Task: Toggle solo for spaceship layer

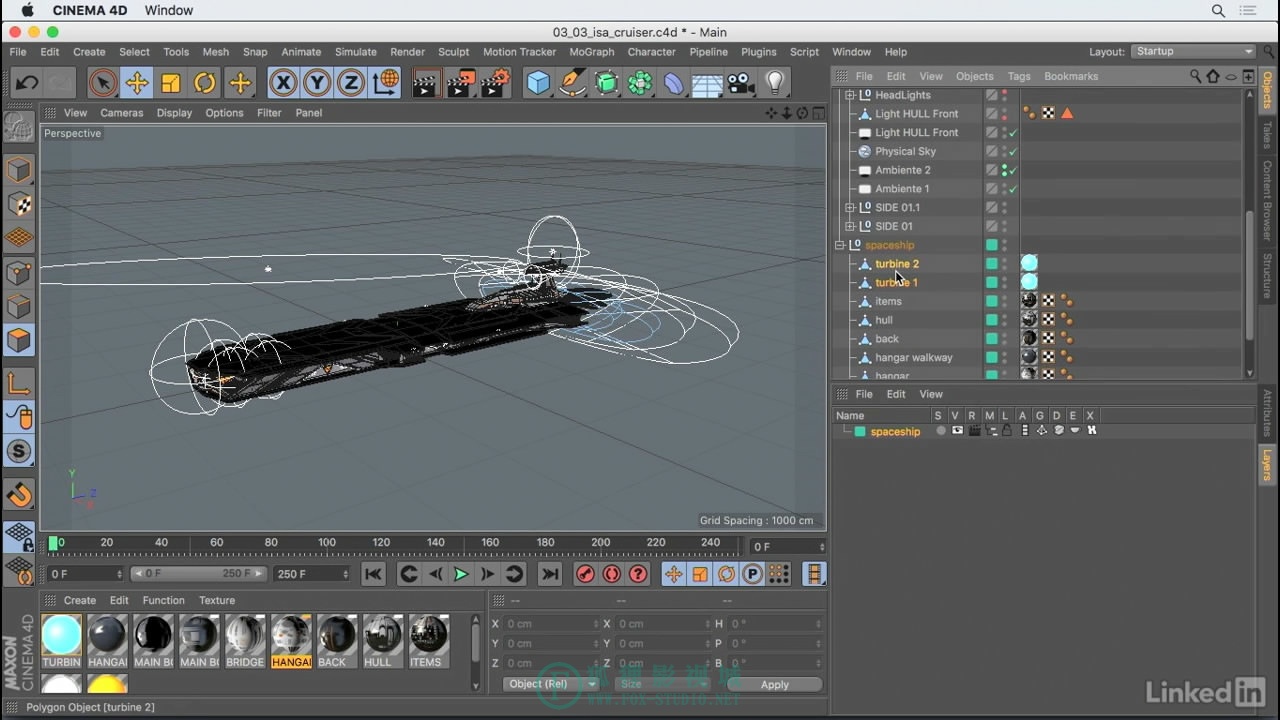Action: [x=941, y=431]
